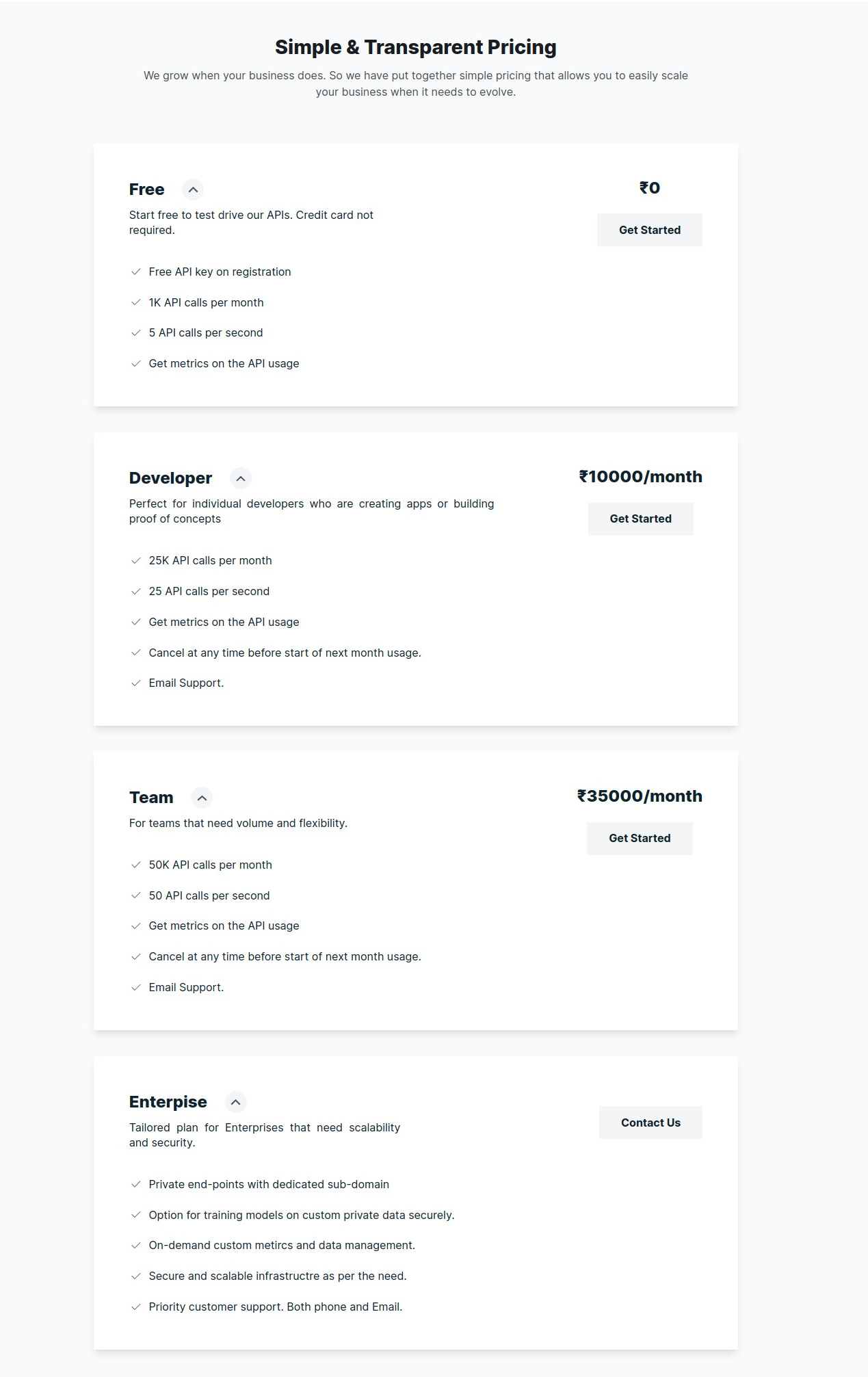Click the checkmark beside '25K API calls per month'
This screenshot has width=868, height=1377.
(x=135, y=560)
